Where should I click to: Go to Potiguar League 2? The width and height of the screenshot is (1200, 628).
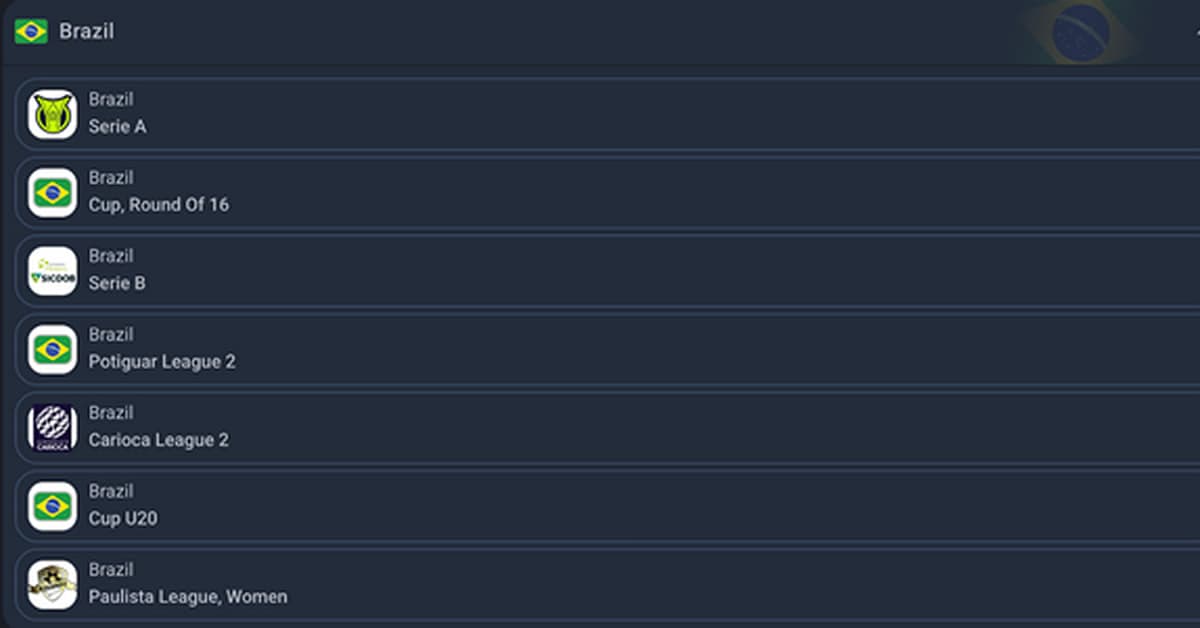click(162, 362)
